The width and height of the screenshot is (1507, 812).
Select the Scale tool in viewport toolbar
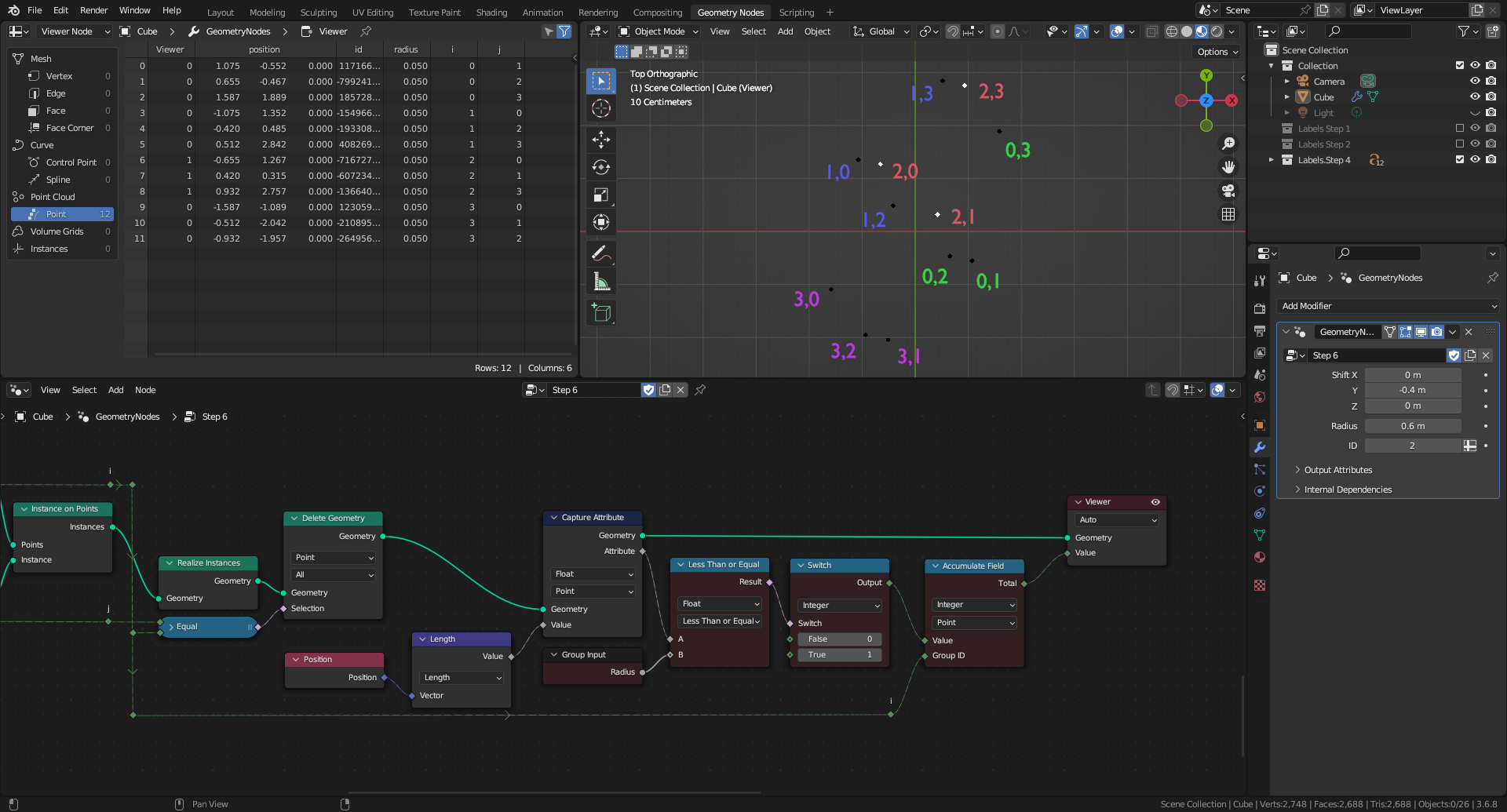(x=601, y=195)
